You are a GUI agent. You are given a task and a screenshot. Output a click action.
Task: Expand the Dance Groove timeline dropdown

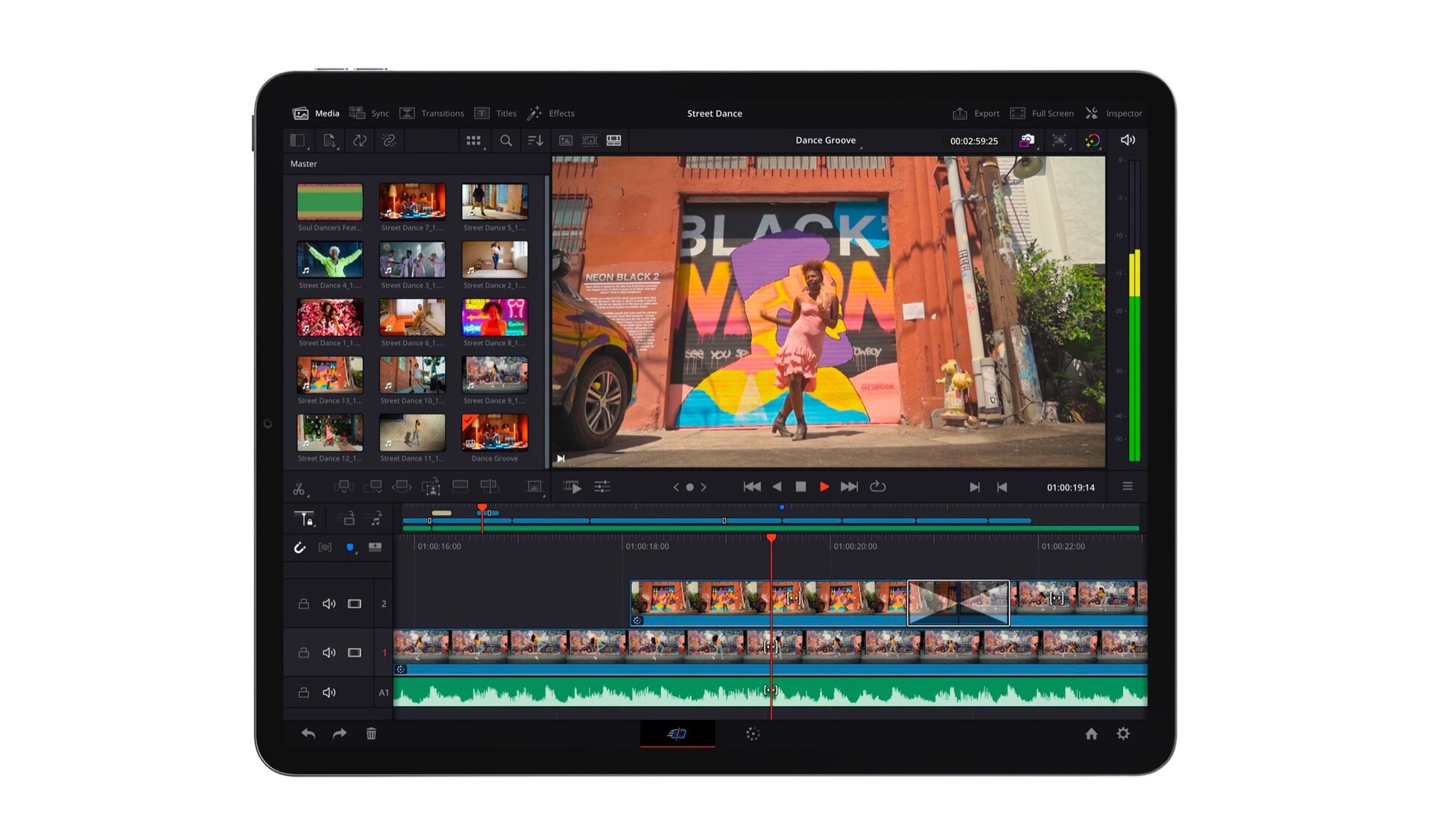(827, 141)
